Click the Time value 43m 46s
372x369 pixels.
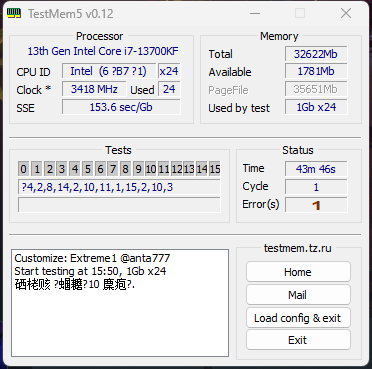coord(316,169)
